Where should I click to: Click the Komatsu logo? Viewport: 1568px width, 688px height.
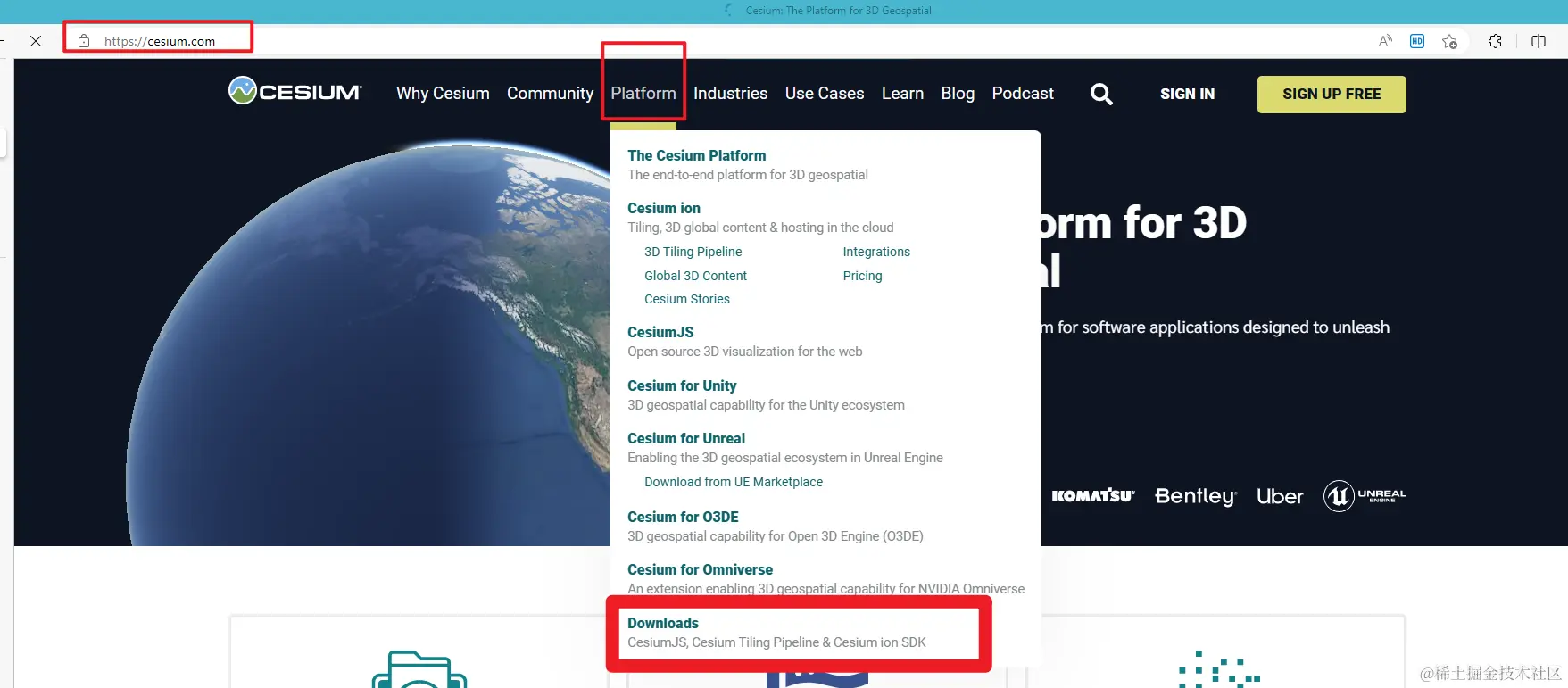point(1093,495)
